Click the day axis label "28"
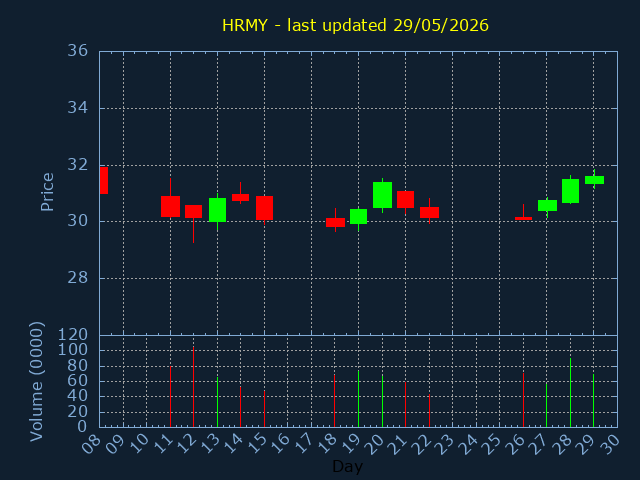 click(x=562, y=444)
